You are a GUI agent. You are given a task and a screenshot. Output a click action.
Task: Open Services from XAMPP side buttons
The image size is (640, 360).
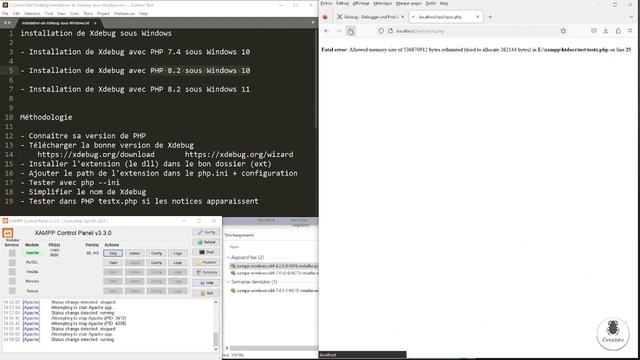[207, 272]
